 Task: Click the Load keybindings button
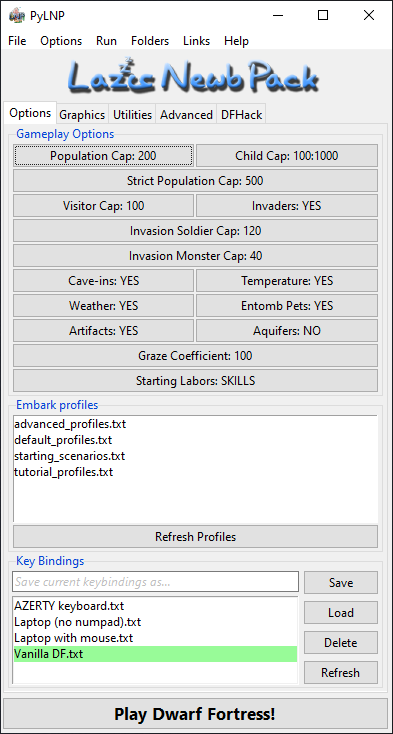[x=341, y=612]
